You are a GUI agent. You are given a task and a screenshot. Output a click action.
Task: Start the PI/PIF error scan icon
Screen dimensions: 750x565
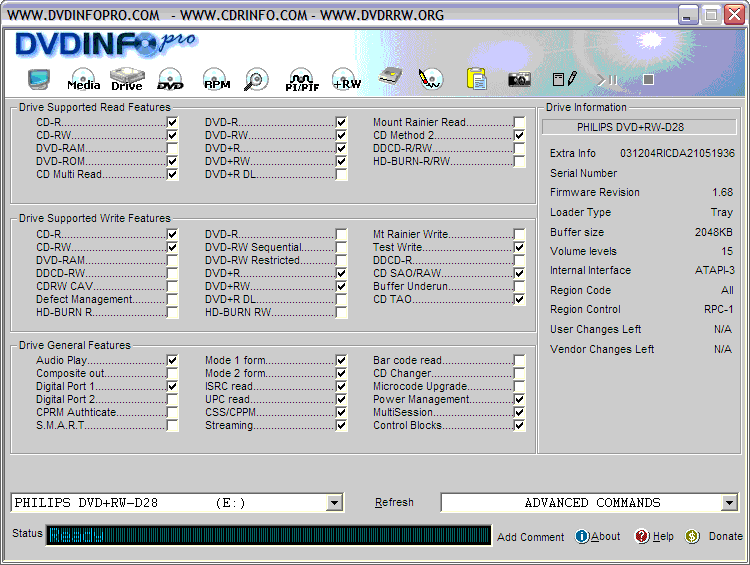click(302, 79)
